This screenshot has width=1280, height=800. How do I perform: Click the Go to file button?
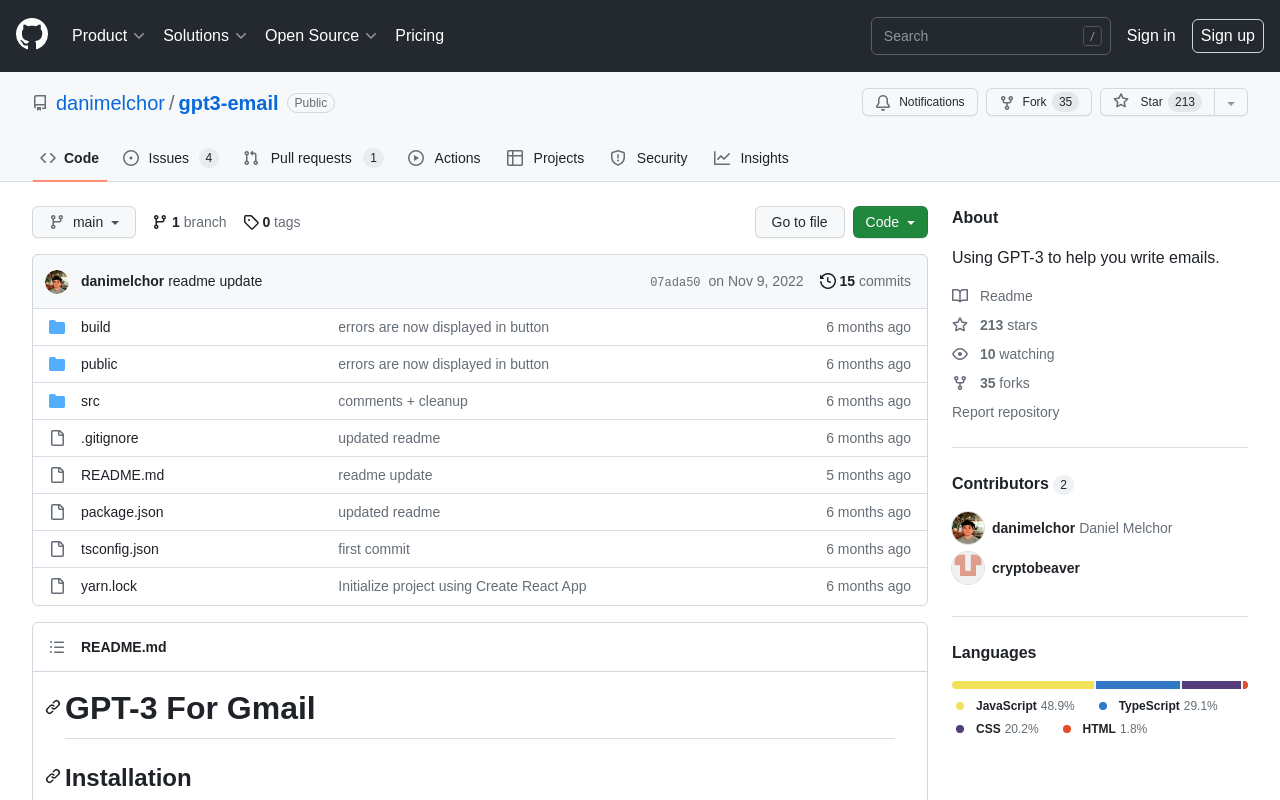[x=800, y=222]
